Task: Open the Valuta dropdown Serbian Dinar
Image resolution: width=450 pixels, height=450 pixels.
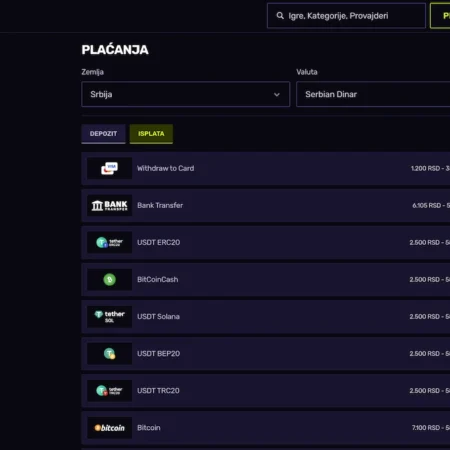Action: pos(373,94)
